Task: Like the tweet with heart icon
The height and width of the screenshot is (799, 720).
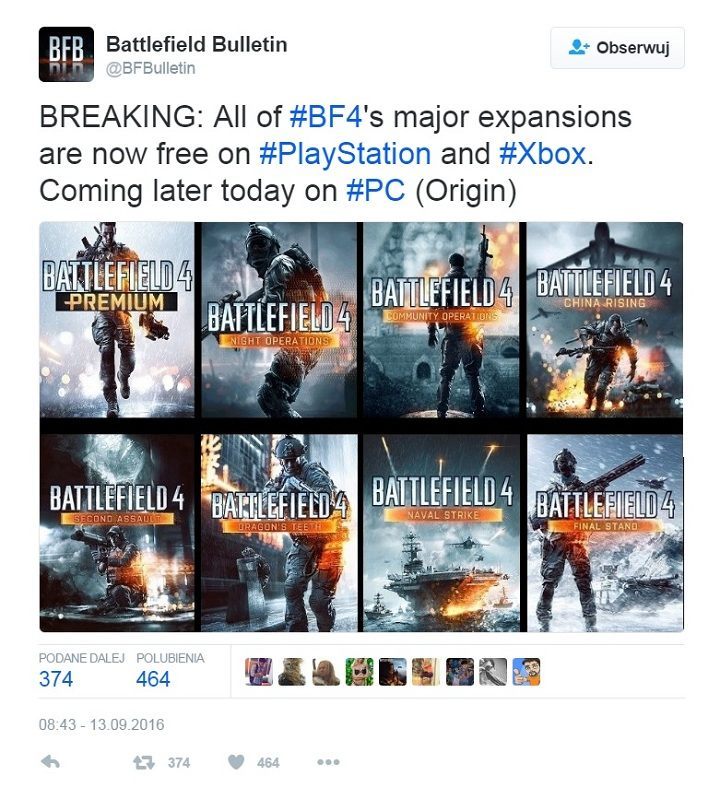Action: click(235, 762)
